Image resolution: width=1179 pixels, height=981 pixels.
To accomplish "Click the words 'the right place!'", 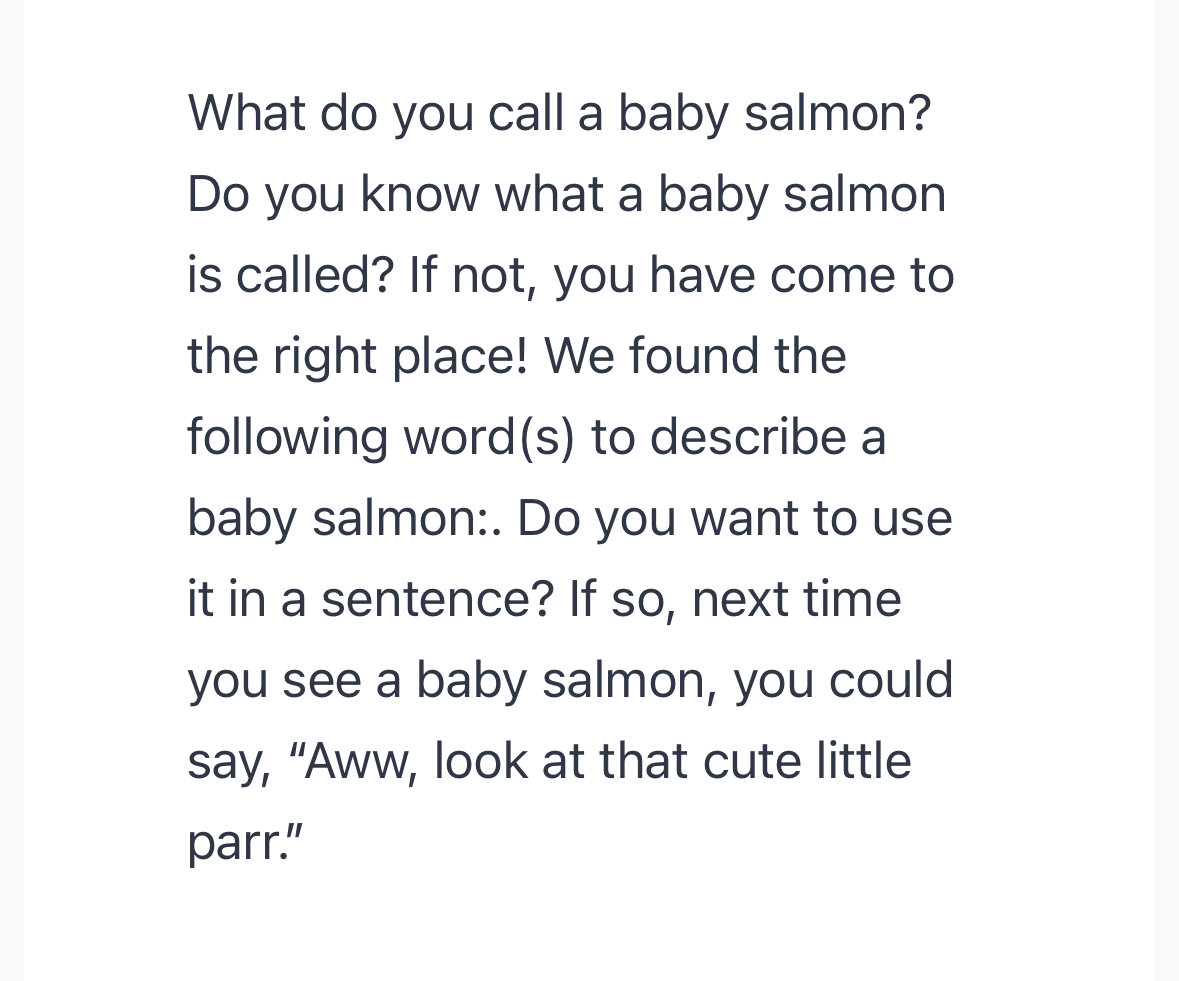I will click(x=358, y=356).
